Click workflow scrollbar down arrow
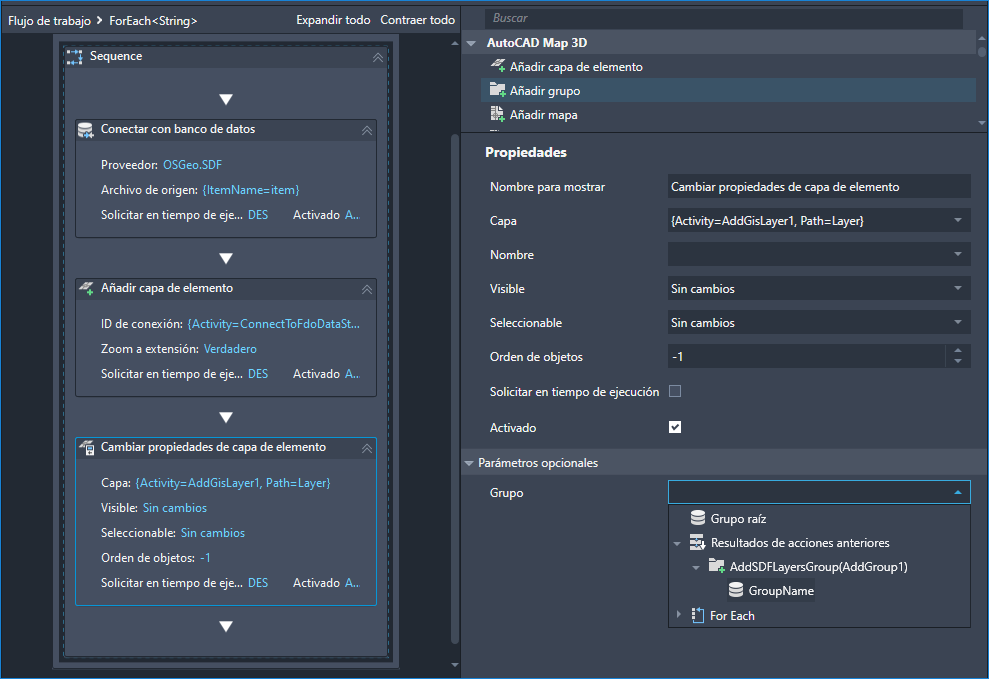This screenshot has width=989, height=679. coord(455,664)
